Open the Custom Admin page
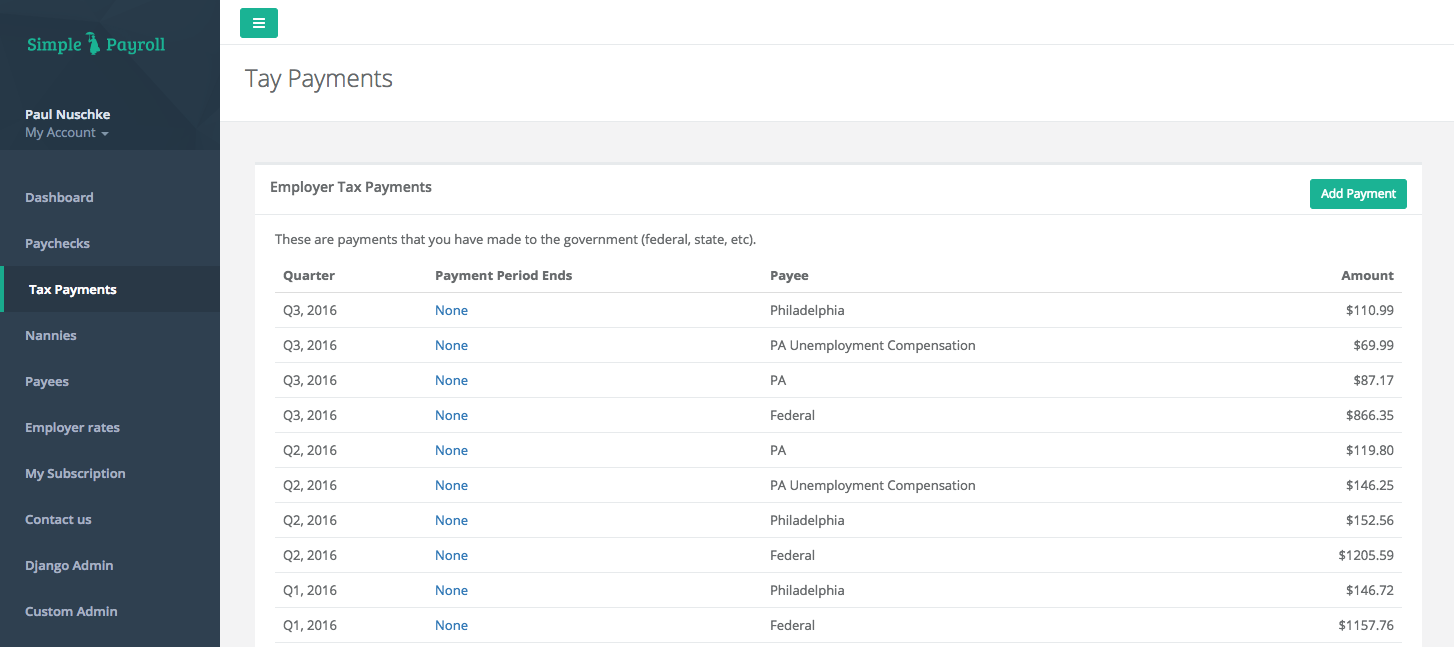The height and width of the screenshot is (647, 1454). point(71,611)
